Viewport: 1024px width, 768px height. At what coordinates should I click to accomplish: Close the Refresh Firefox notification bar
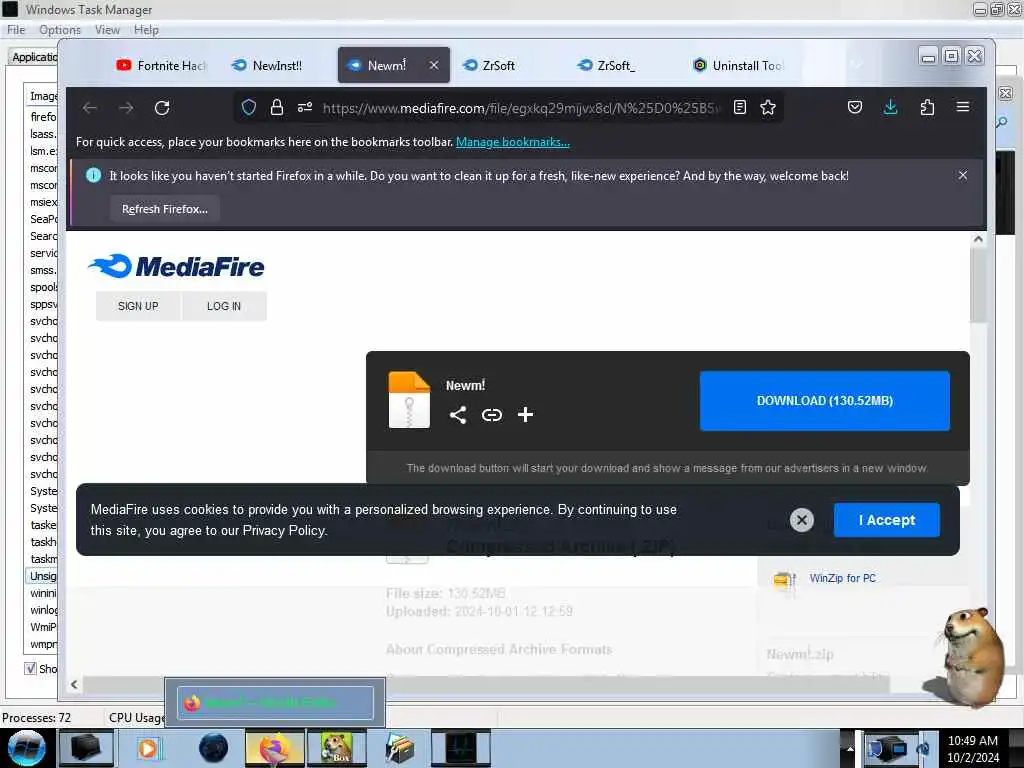[963, 175]
